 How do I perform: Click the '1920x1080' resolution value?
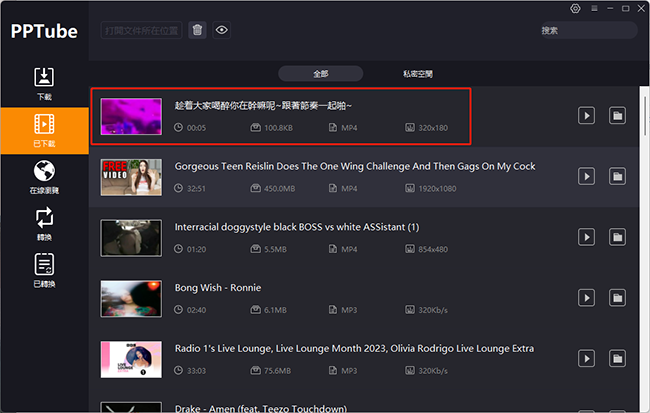437,189
